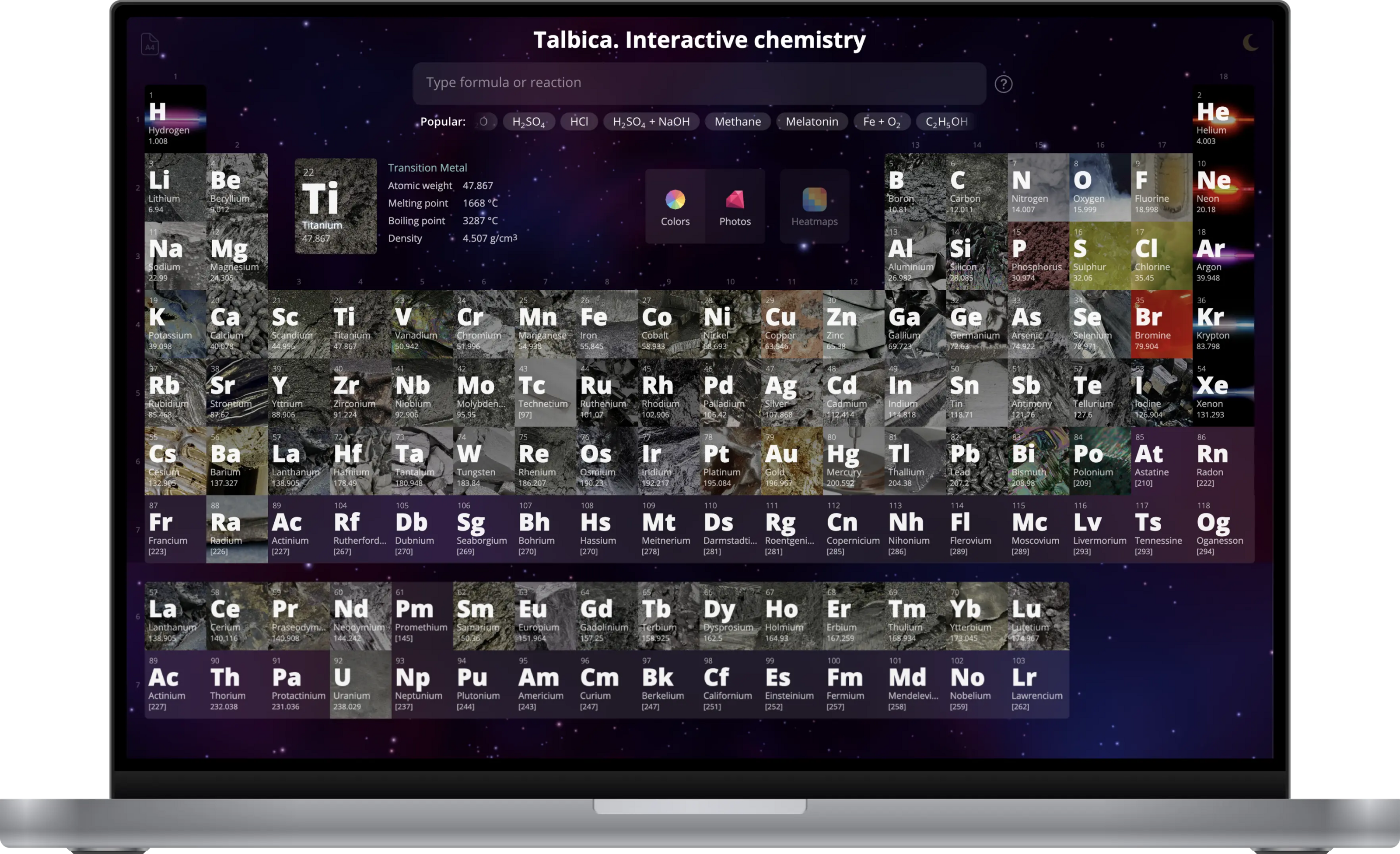Open the Francium element tile

coord(175,529)
